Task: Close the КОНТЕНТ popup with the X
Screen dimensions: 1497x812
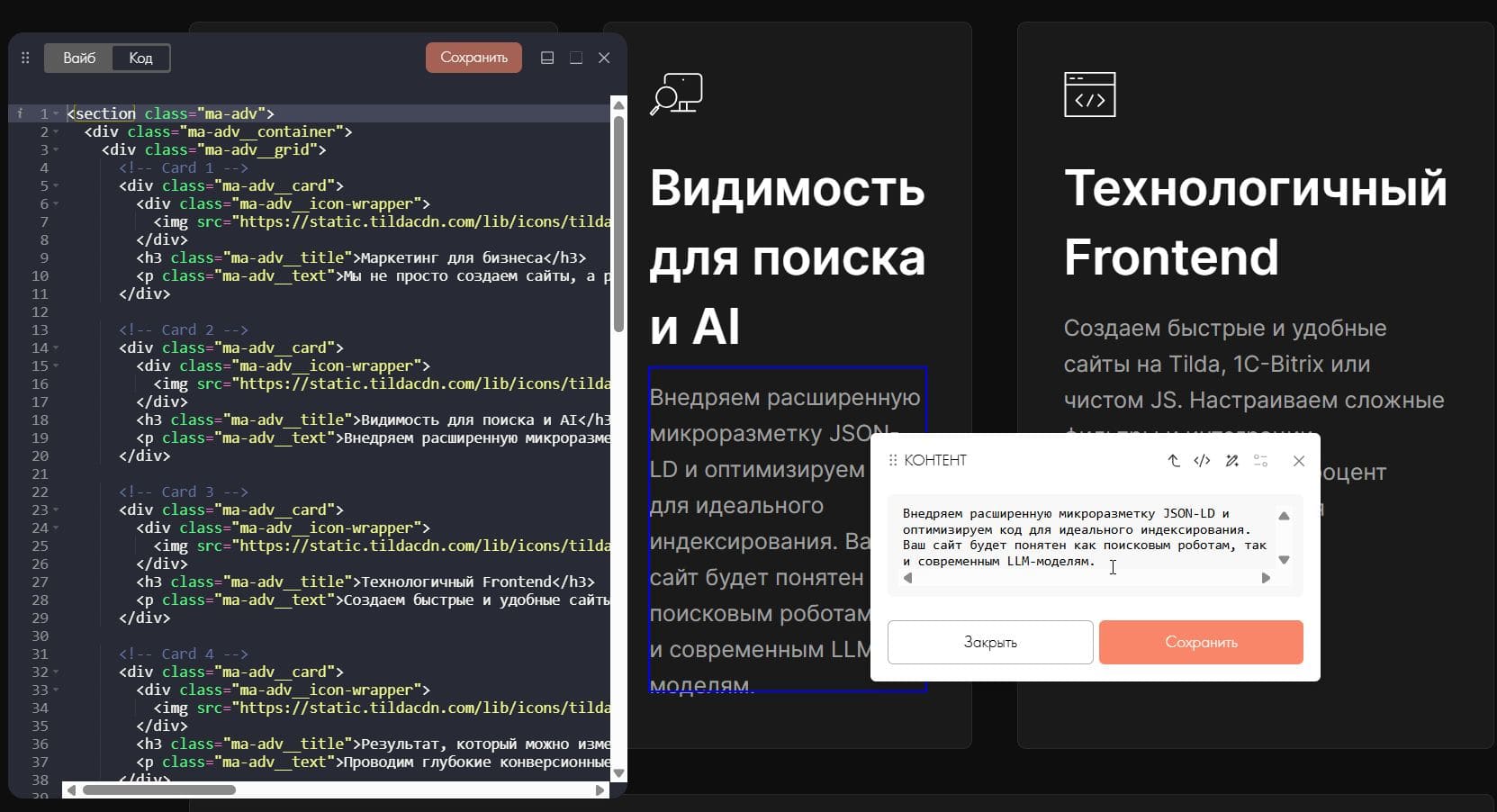Action: tap(1298, 461)
